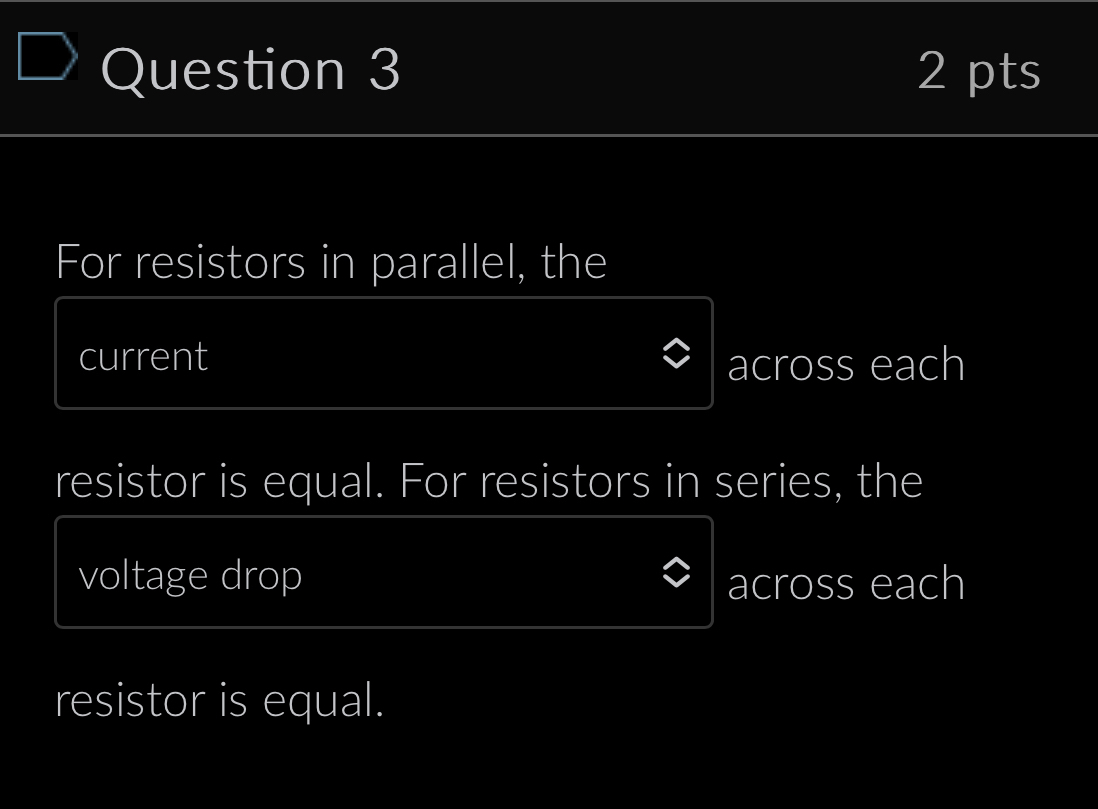This screenshot has width=1098, height=809.
Task: Click the question header bar
Action: 549,68
